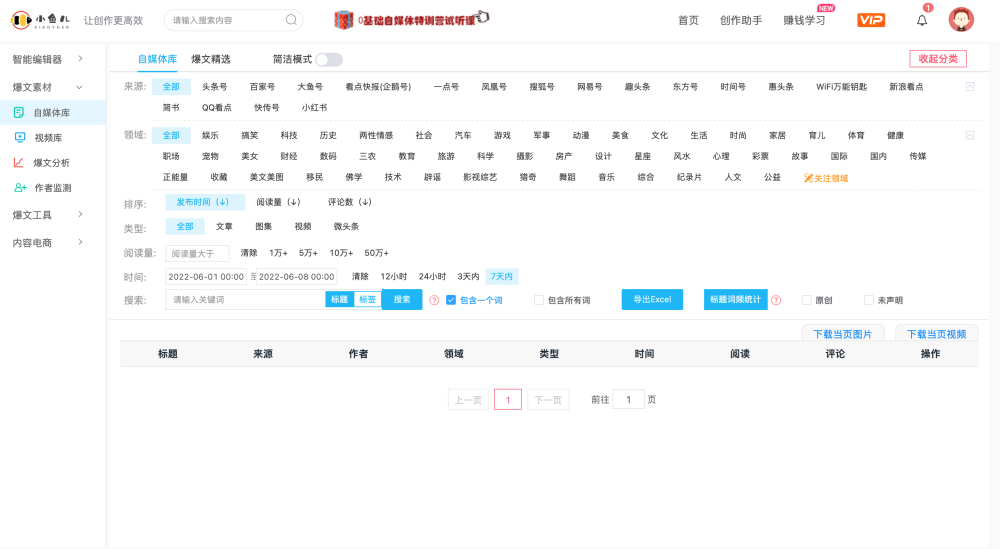
Task: Uncheck the 包含一个词 checkbox
Action: click(x=451, y=300)
